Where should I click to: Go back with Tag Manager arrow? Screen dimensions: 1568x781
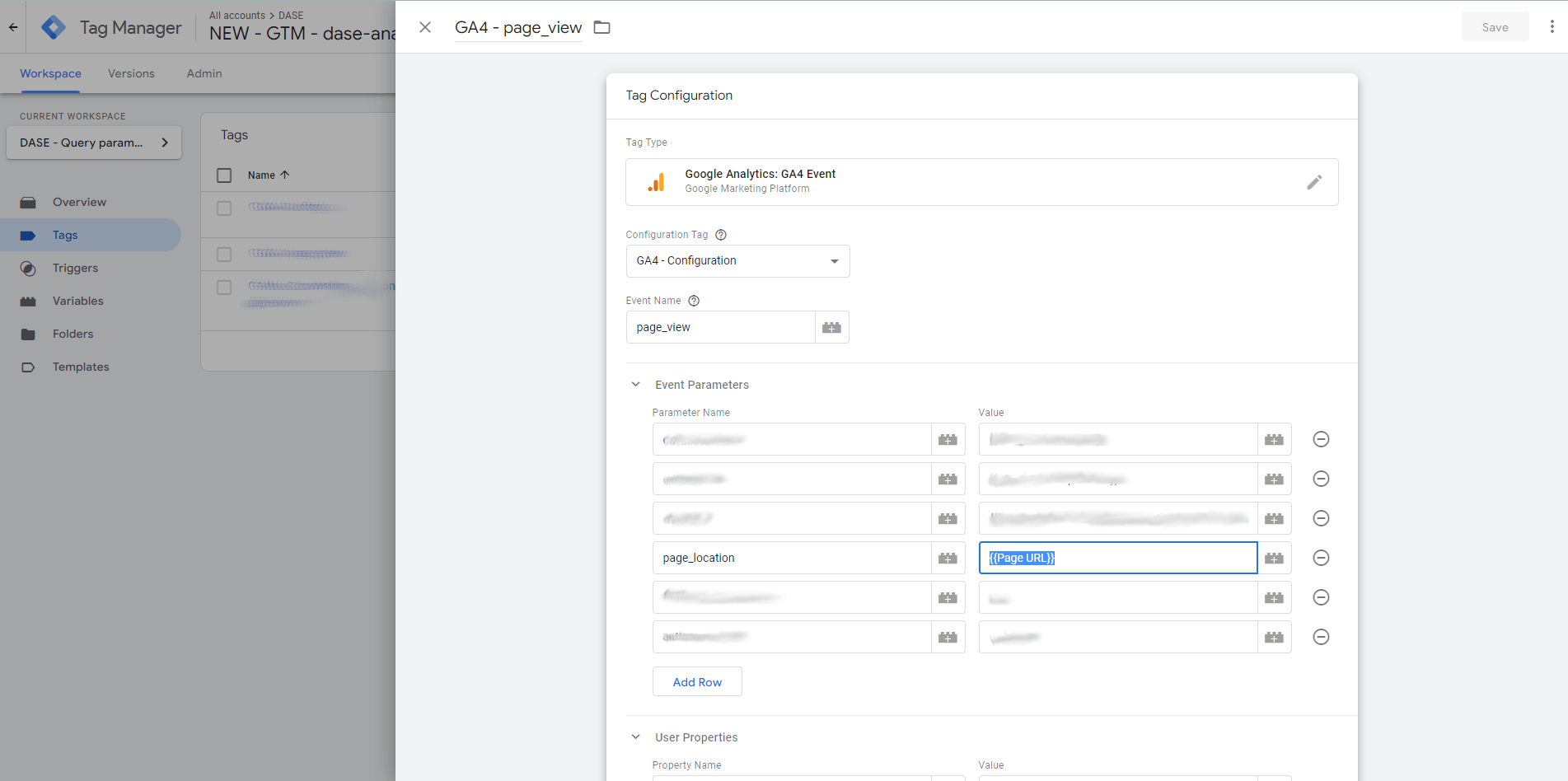(13, 27)
